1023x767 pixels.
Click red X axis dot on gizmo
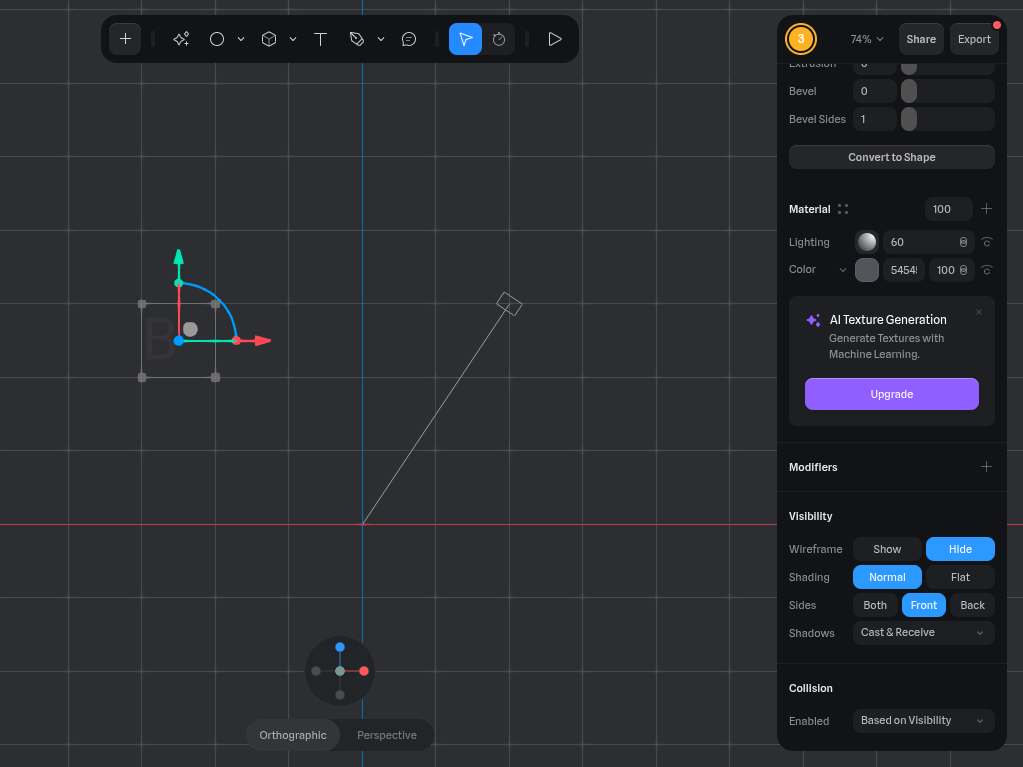[364, 671]
